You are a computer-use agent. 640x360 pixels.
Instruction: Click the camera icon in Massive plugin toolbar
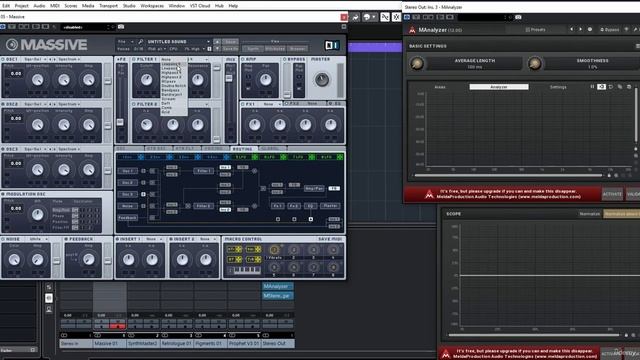(121, 27)
